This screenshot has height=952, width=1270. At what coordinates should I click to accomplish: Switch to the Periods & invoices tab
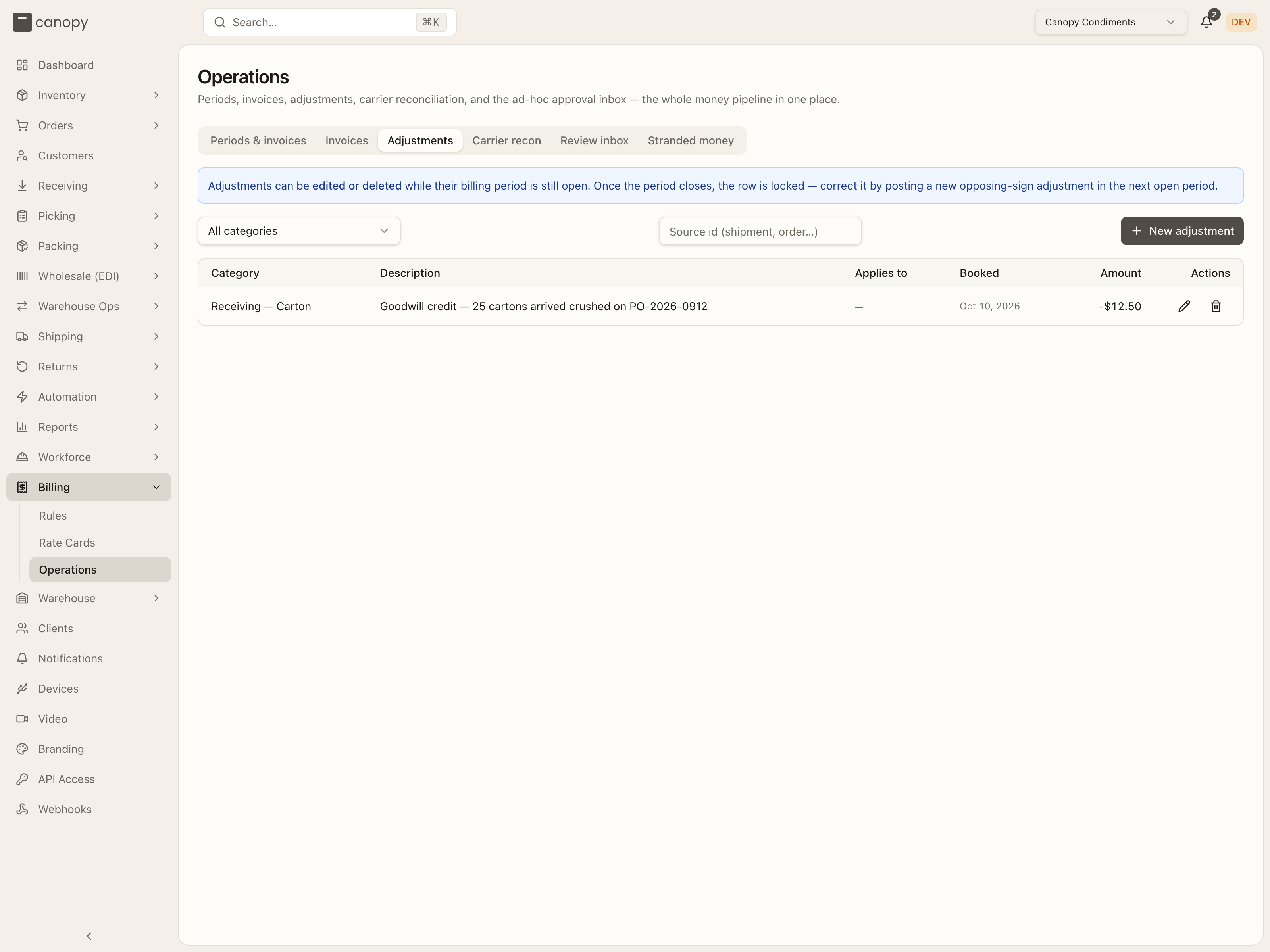258,140
